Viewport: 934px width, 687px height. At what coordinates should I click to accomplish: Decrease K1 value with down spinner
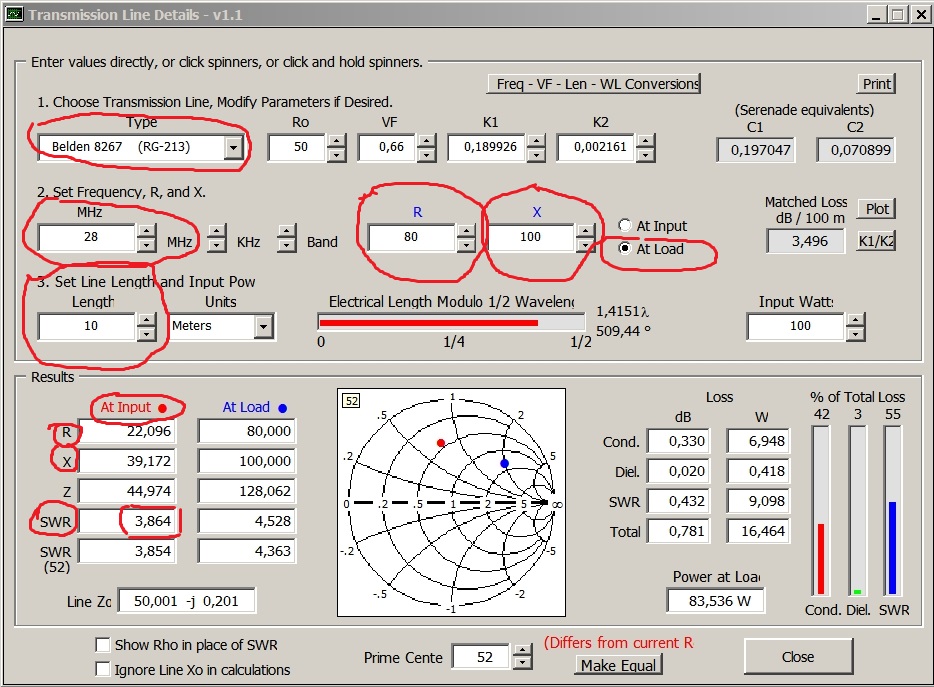(536, 154)
